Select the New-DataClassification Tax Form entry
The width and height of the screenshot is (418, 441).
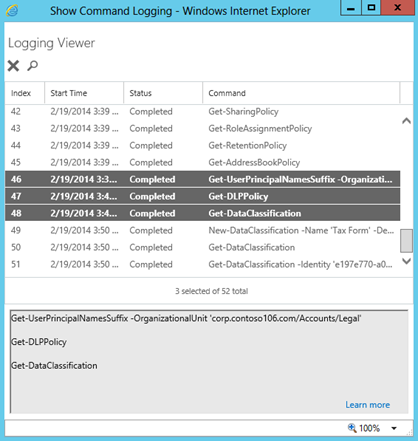[x=203, y=230]
